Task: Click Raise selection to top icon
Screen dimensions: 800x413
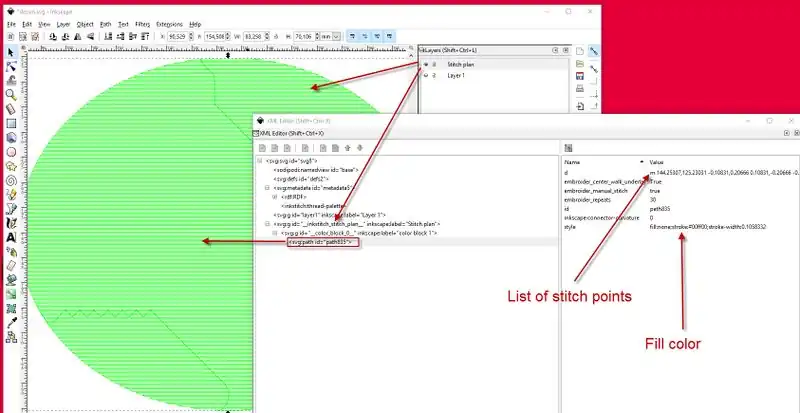Action: point(145,36)
